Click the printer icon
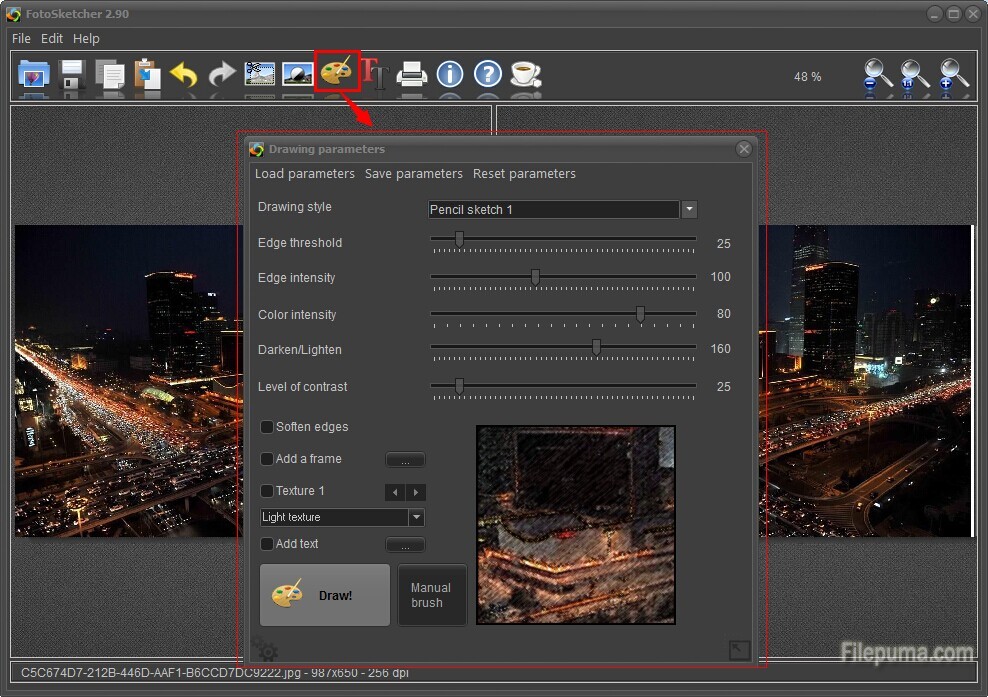Screen dimensions: 988x697 [x=412, y=74]
